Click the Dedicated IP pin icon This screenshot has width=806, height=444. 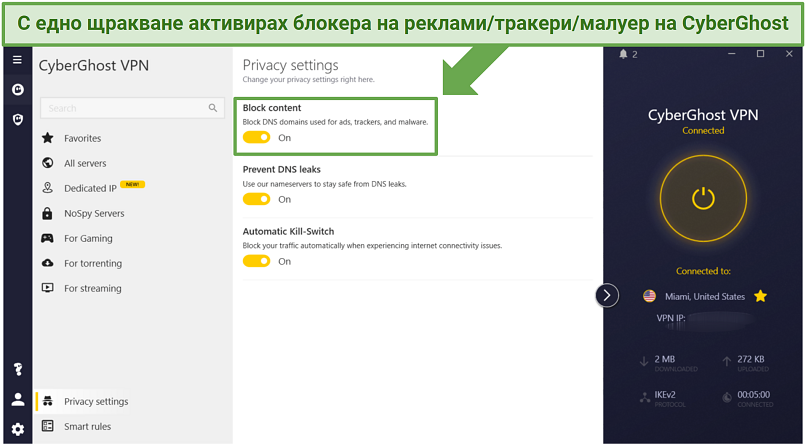(48, 188)
